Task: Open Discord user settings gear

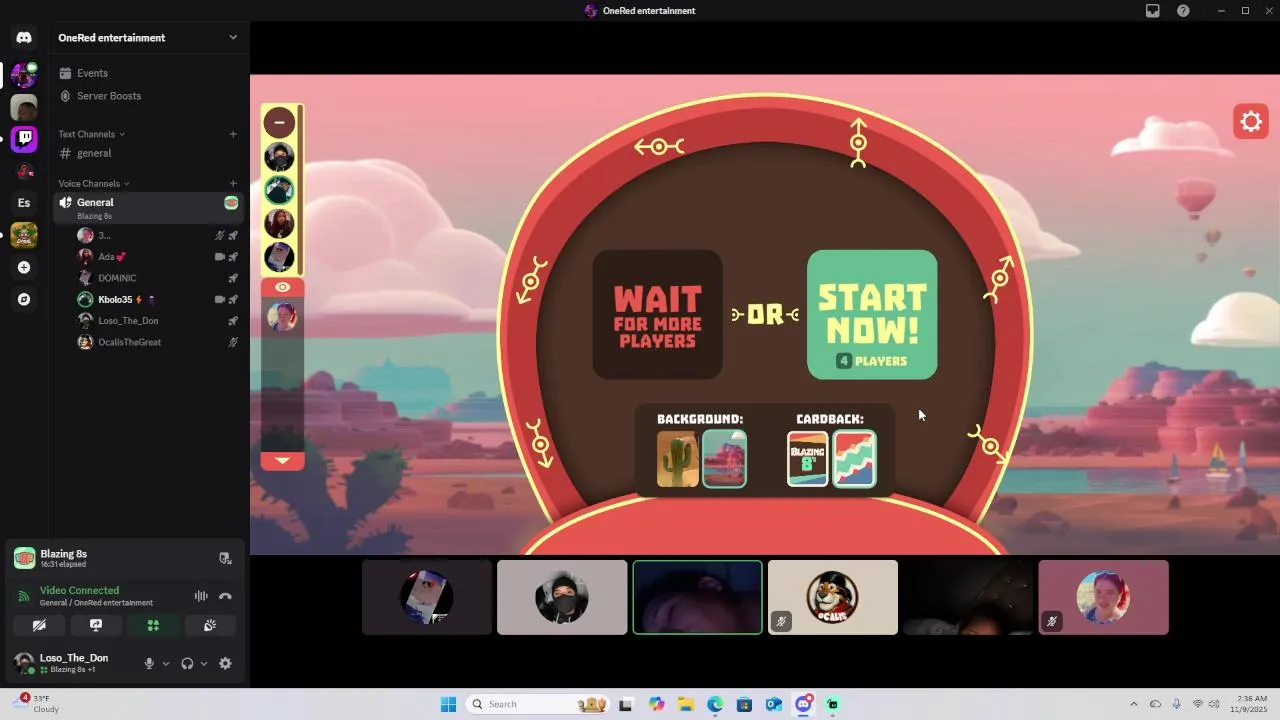Action: tap(225, 663)
